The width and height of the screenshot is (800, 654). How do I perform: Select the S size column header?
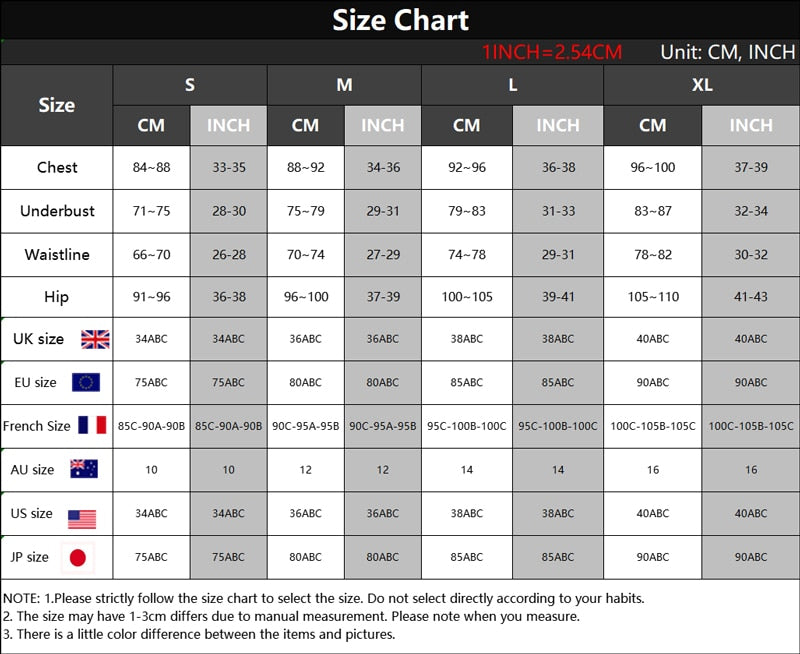(x=190, y=85)
